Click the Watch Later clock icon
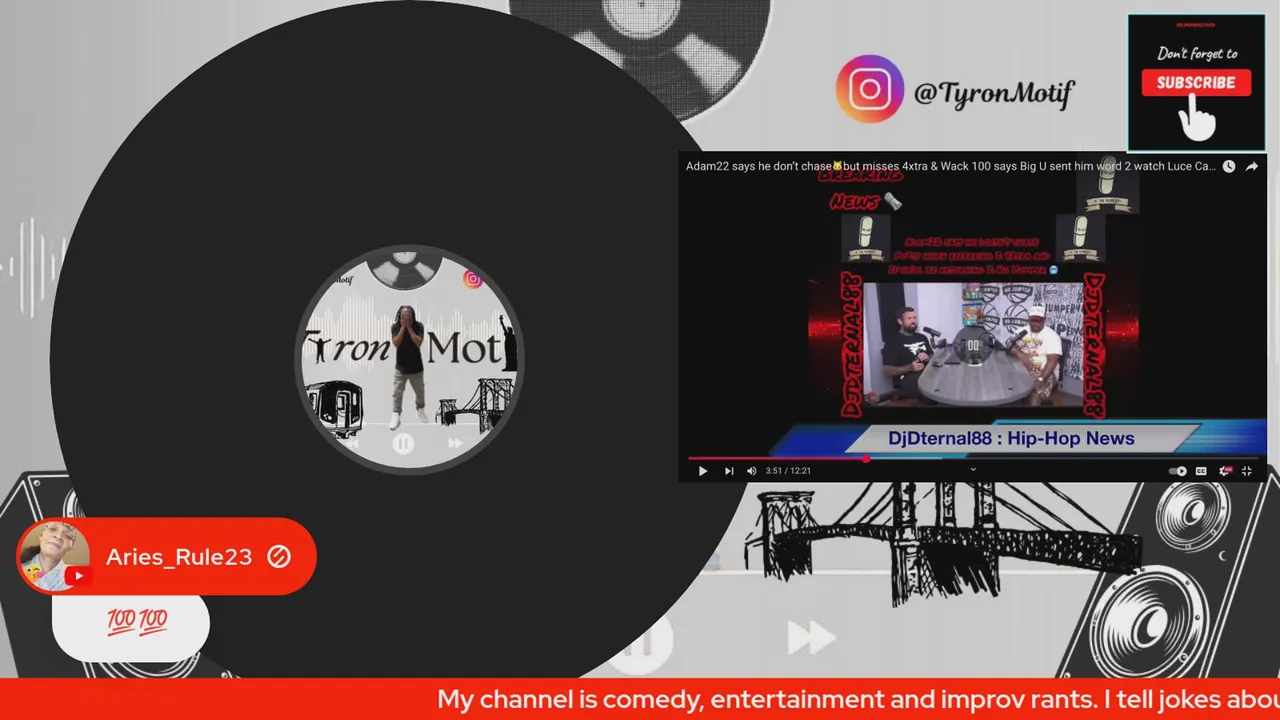 click(1229, 167)
